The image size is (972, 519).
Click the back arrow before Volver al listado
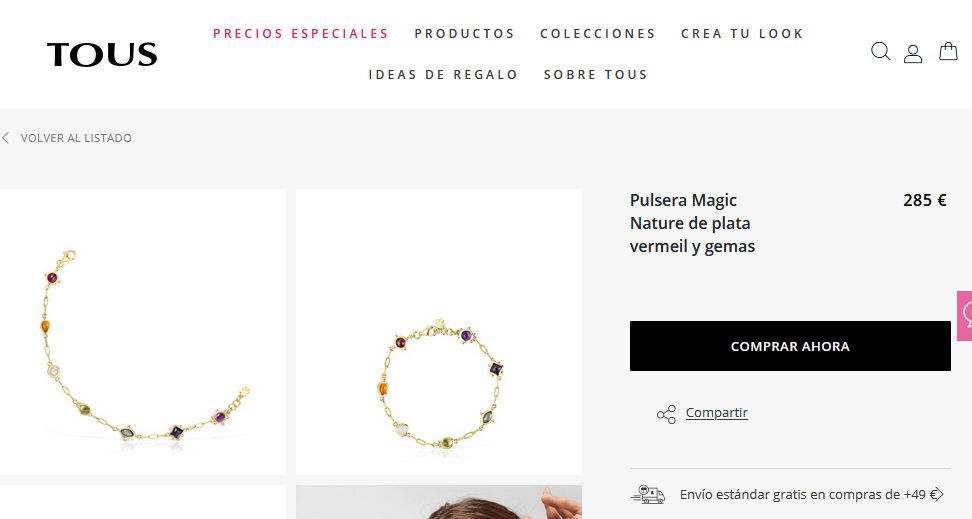6,138
